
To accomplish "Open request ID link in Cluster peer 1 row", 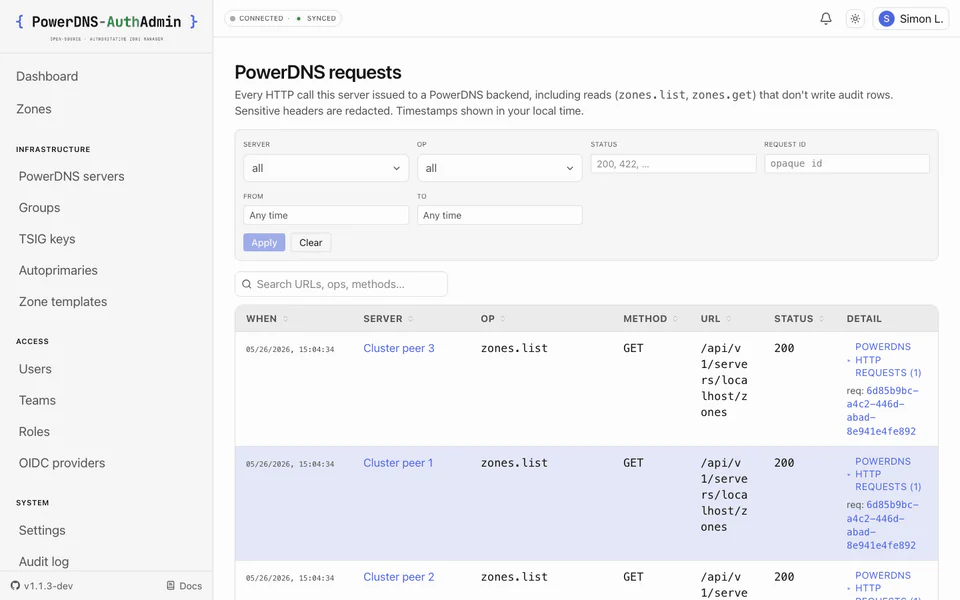I will pyautogui.click(x=882, y=525).
